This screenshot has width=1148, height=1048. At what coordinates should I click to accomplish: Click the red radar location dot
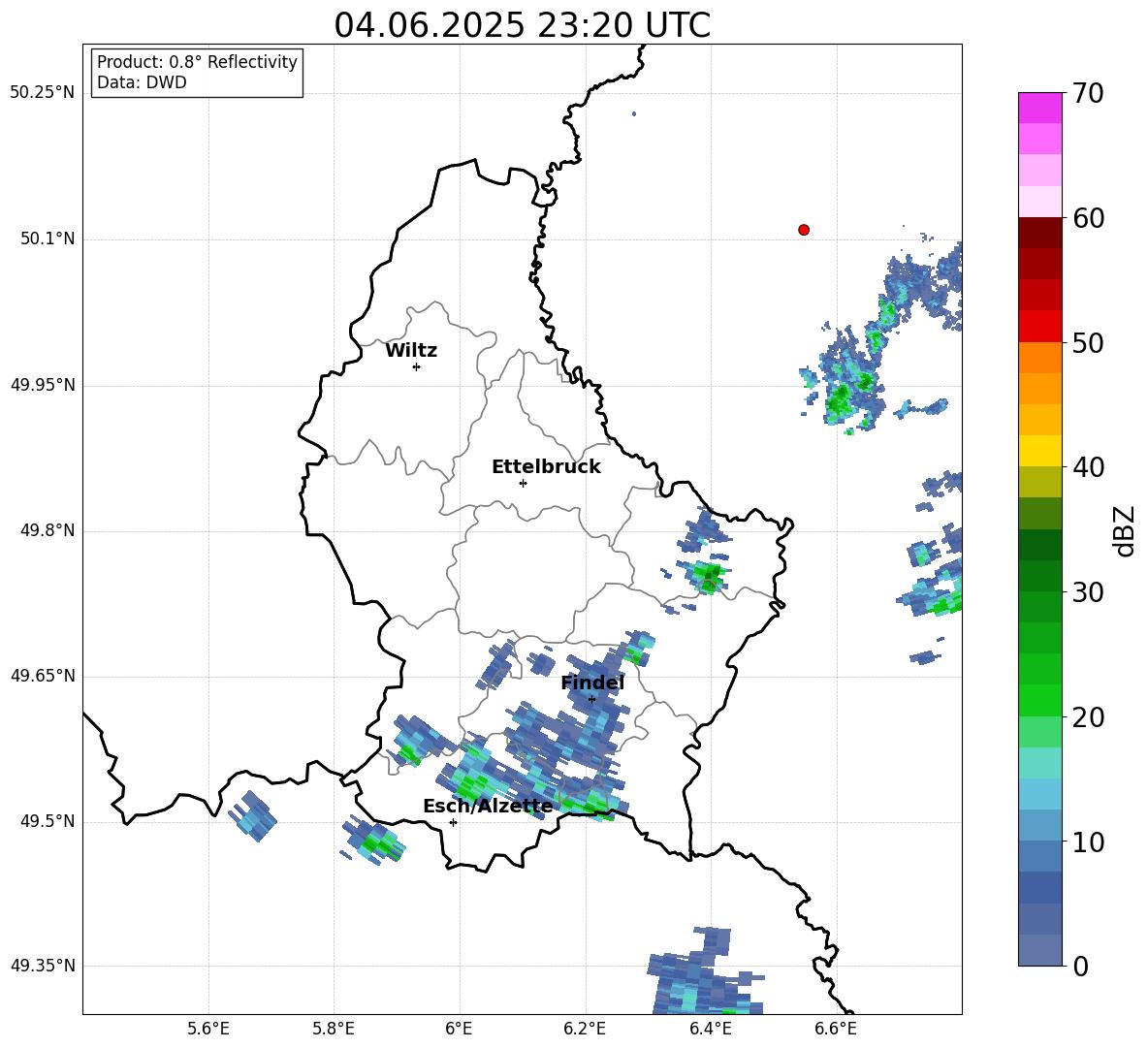804,230
